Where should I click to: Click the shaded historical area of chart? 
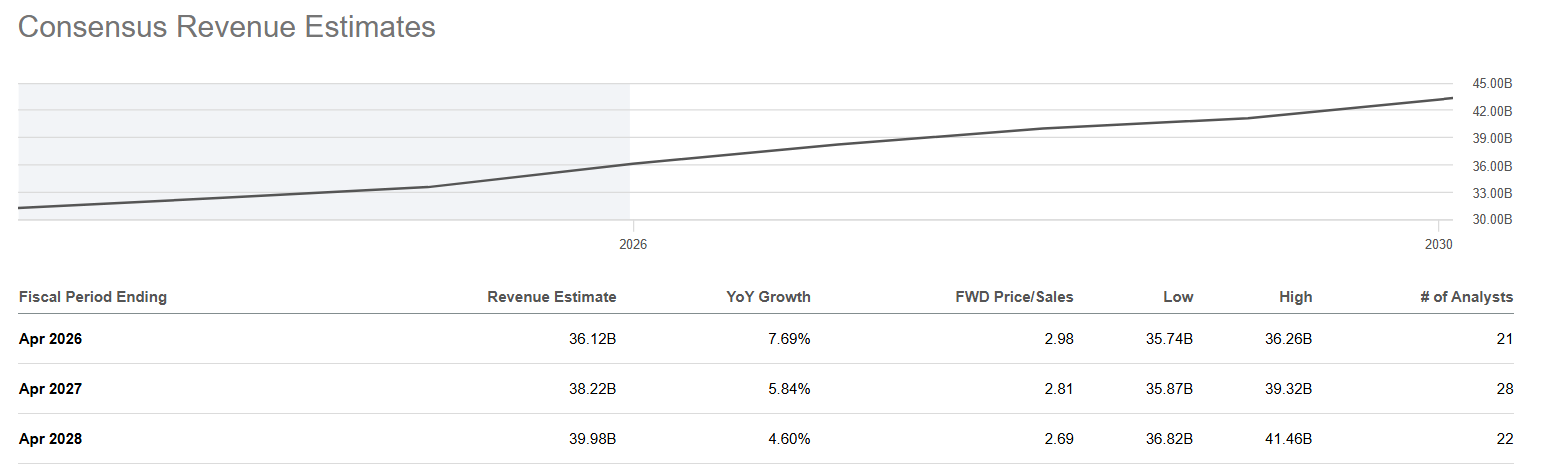(x=324, y=151)
